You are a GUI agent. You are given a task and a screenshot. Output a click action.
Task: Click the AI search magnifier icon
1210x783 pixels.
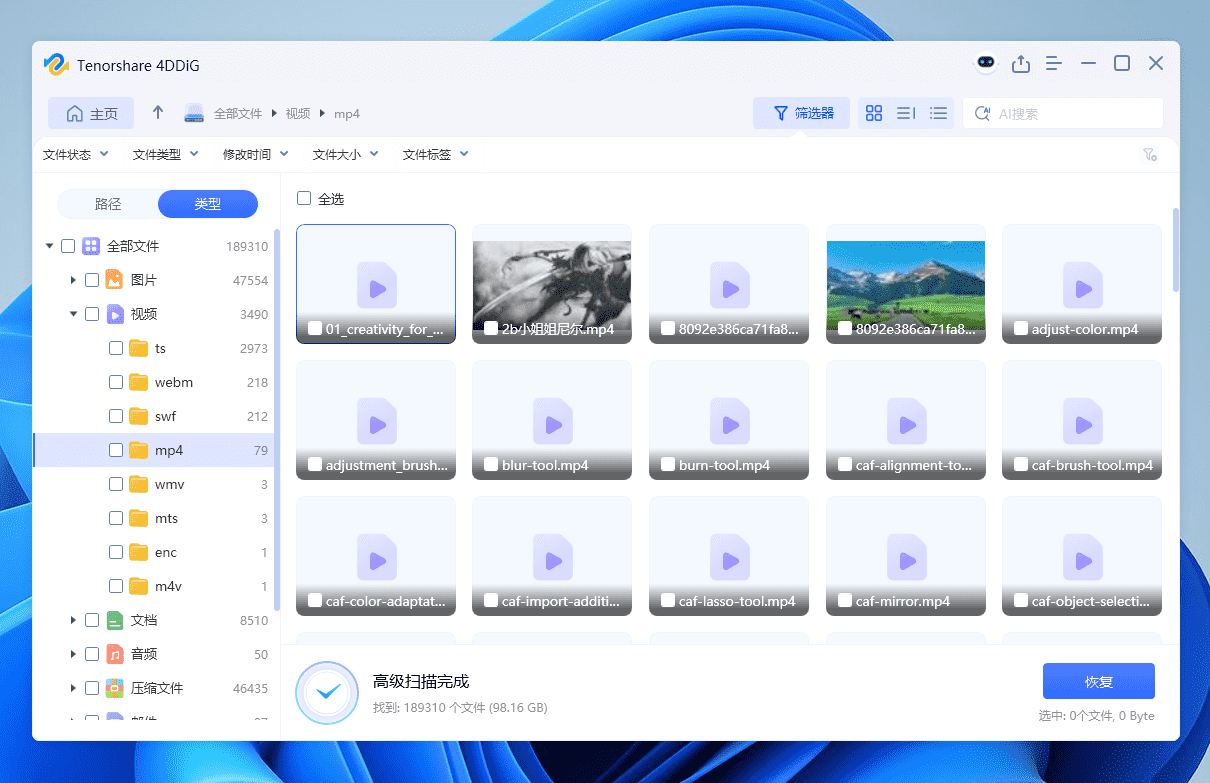[x=982, y=113]
